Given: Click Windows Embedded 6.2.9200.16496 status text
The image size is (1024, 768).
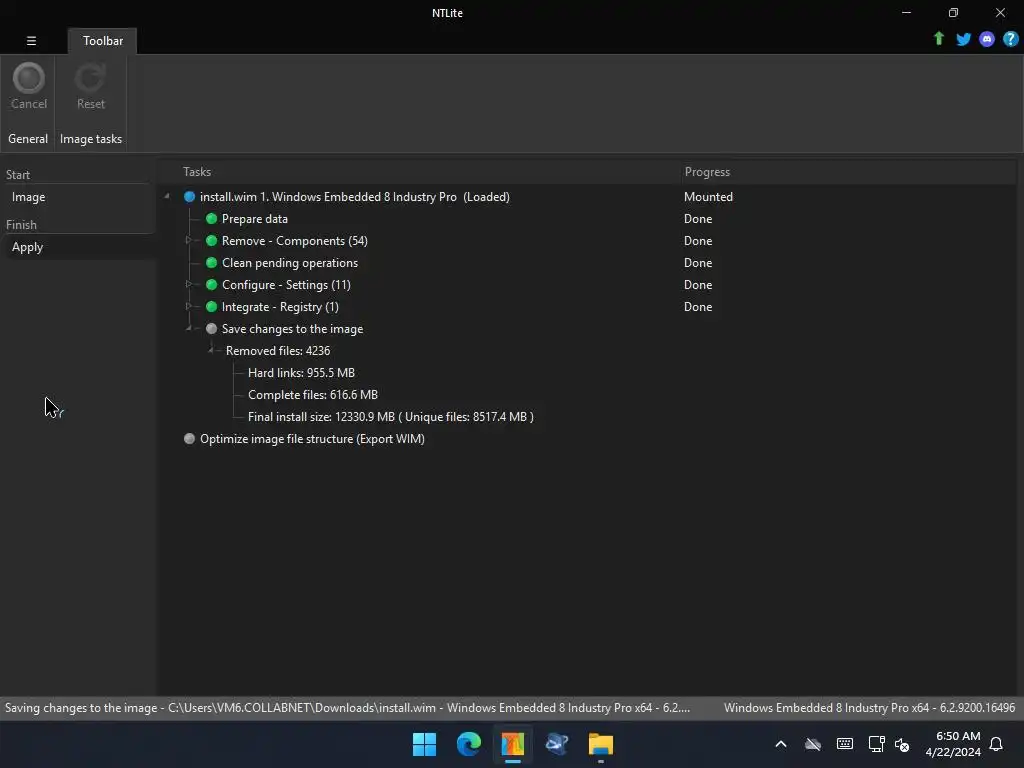Looking at the screenshot, I should (x=869, y=708).
